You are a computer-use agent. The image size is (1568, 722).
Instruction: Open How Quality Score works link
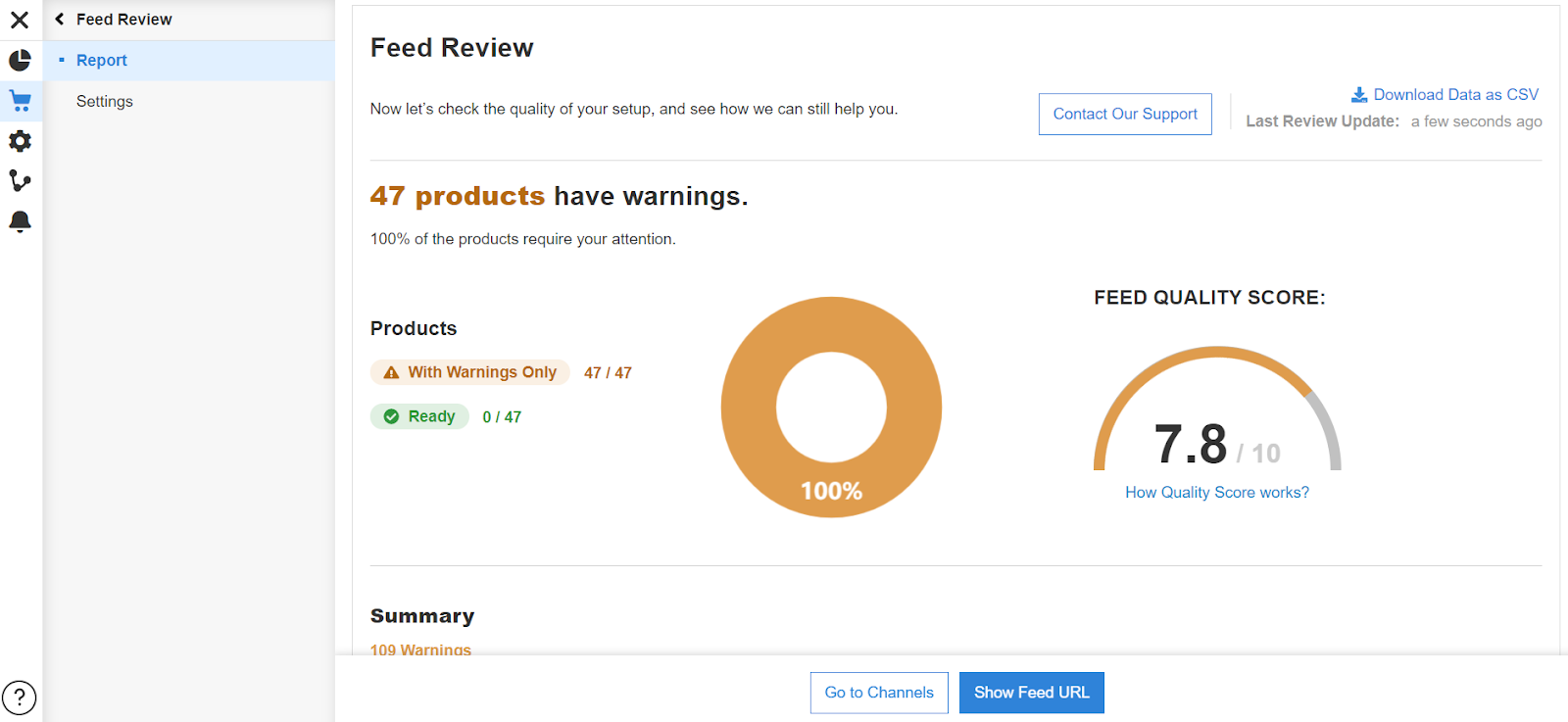point(1217,493)
